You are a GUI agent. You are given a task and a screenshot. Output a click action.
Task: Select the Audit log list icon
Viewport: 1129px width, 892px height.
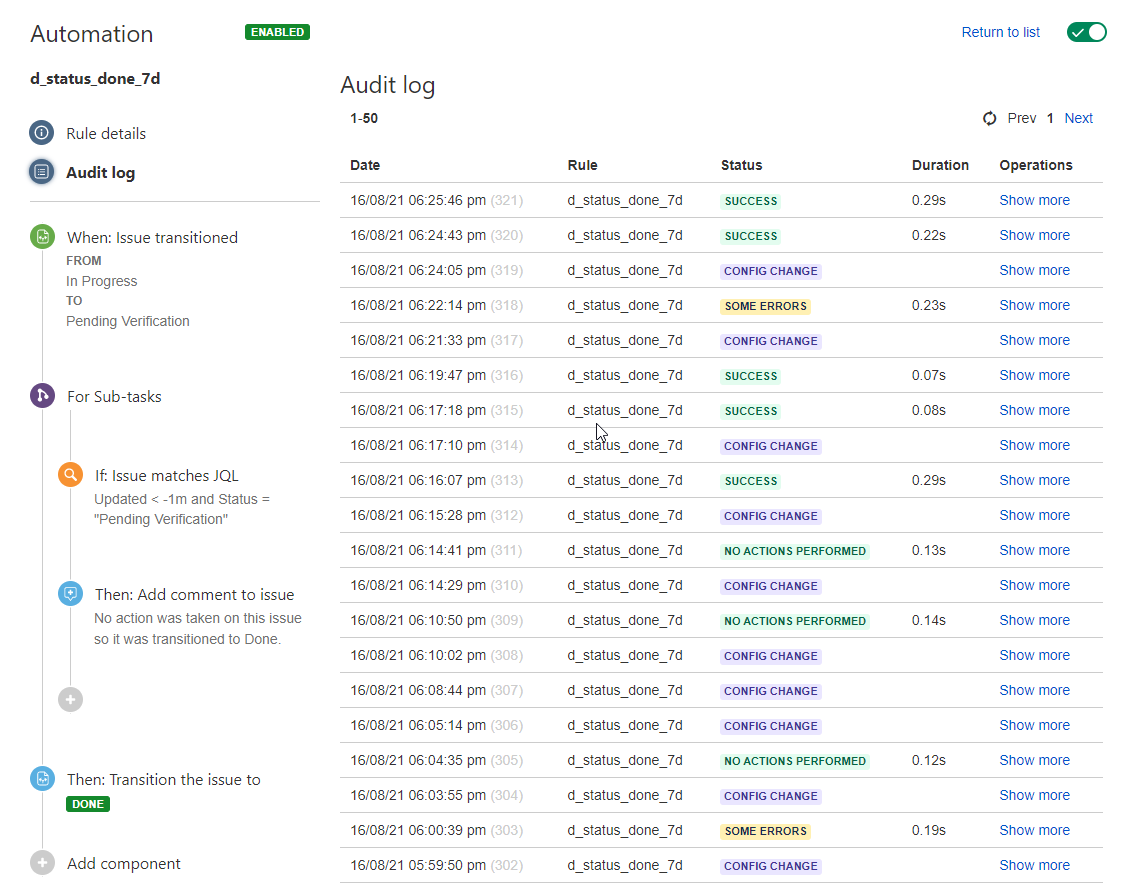pyautogui.click(x=41, y=171)
